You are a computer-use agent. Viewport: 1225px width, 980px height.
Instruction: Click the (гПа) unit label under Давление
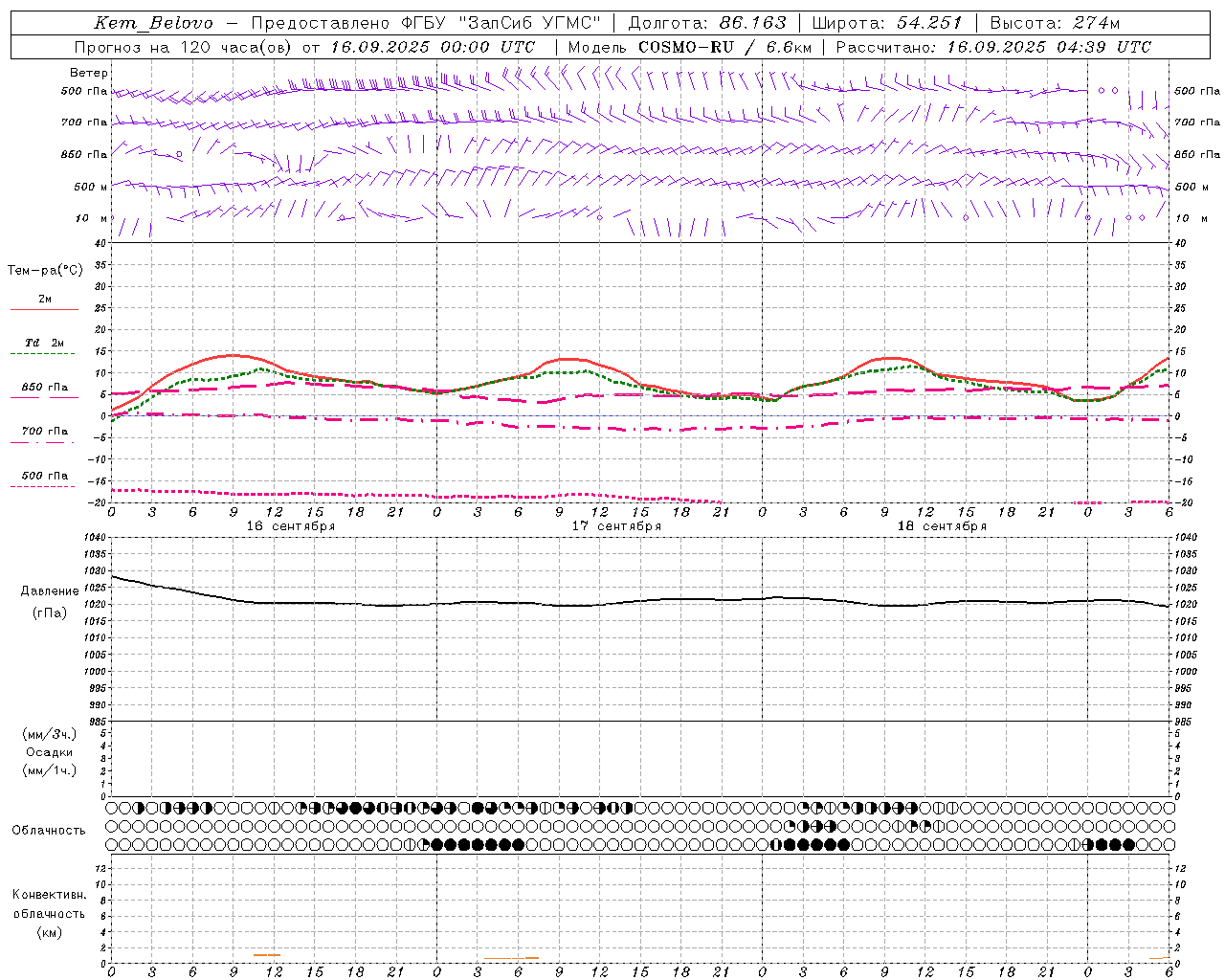click(50, 612)
